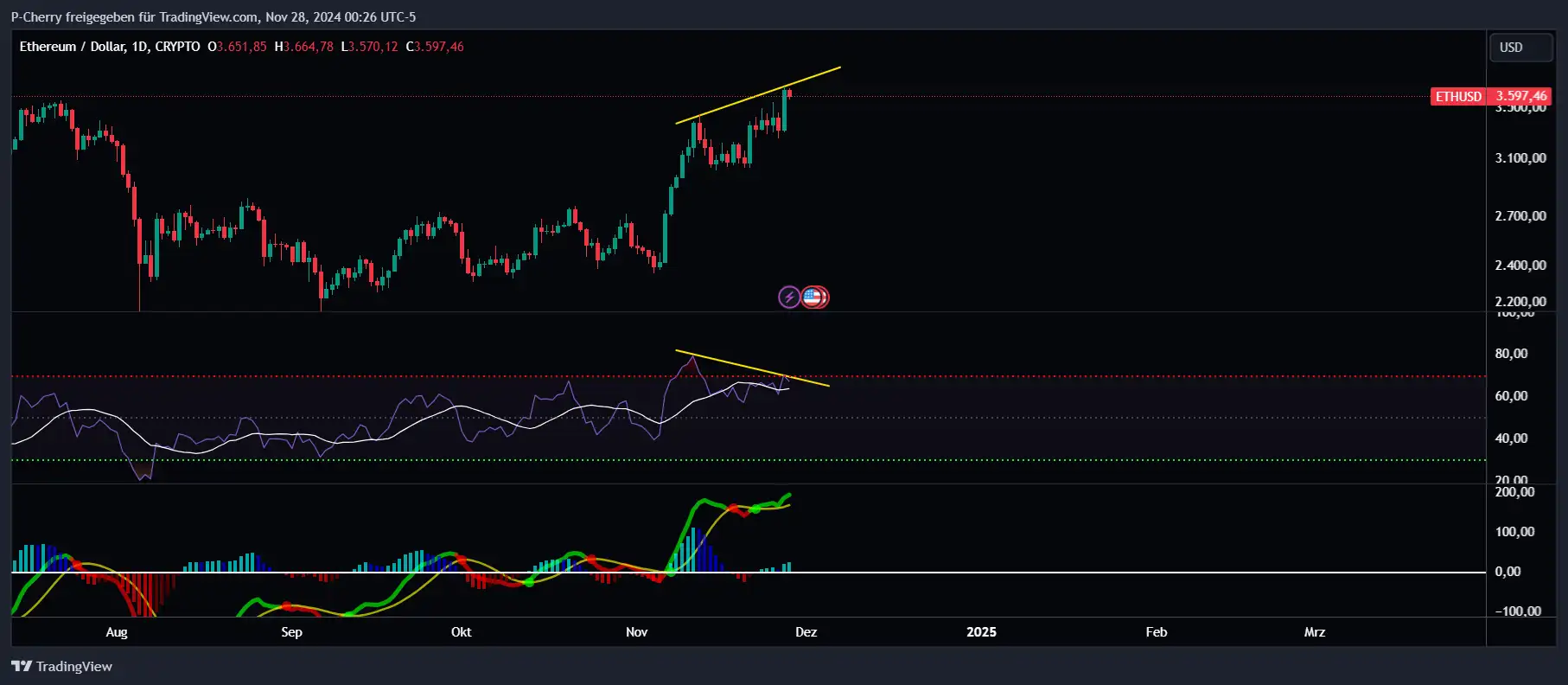Click the Aug label on time axis
The height and width of the screenshot is (685, 1568).
pyautogui.click(x=117, y=632)
